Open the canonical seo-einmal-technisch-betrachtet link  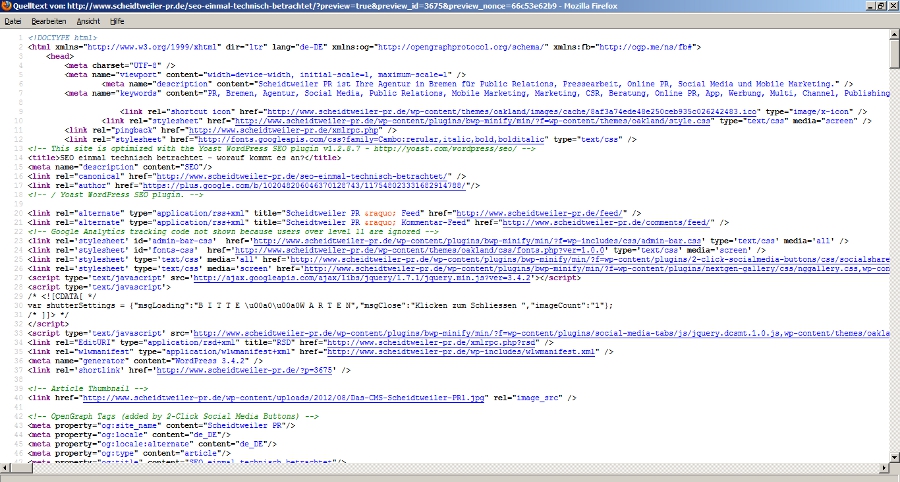pos(304,176)
